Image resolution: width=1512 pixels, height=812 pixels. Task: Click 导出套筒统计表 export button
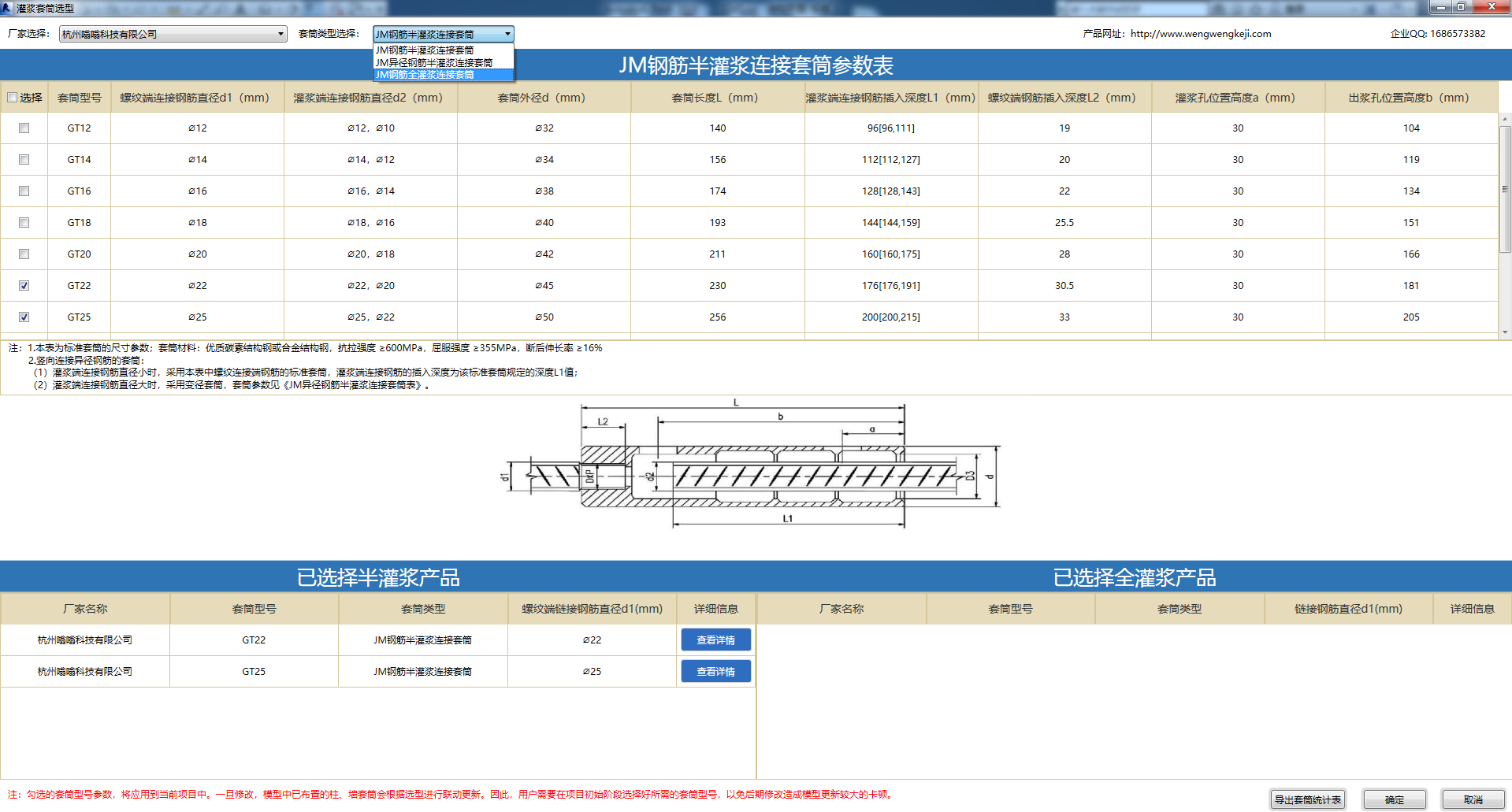(x=1308, y=799)
